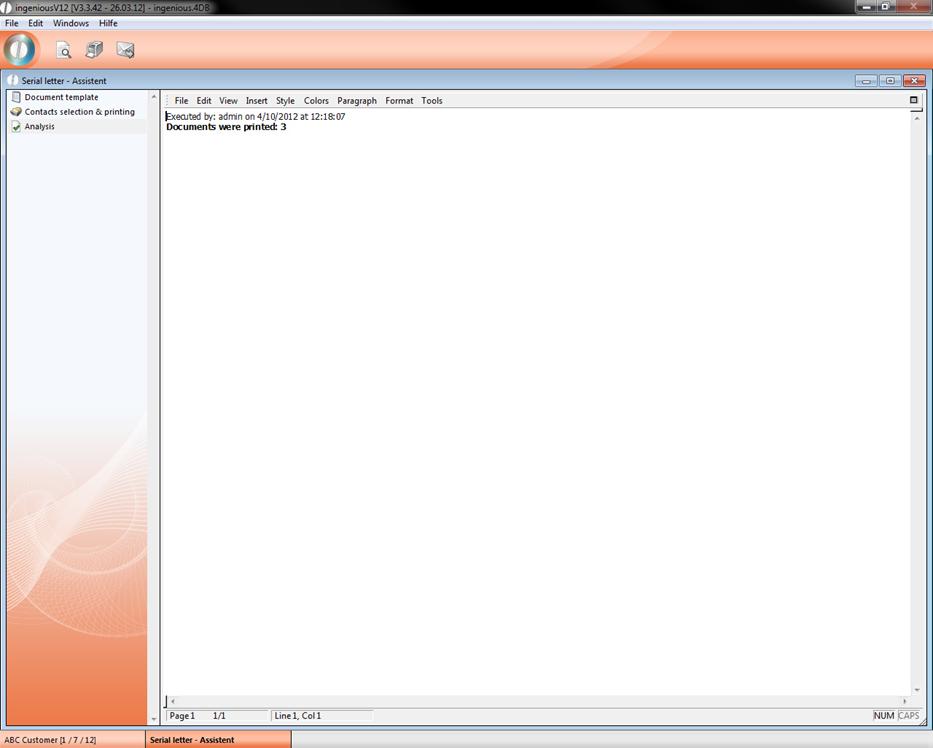Click the Analysis checkmark icon
This screenshot has width=933, height=748.
(x=16, y=127)
